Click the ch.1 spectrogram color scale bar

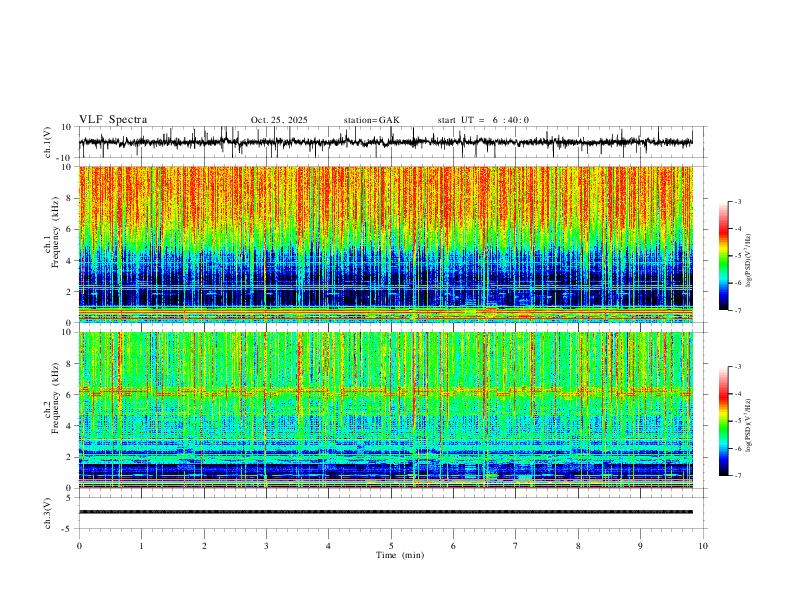(723, 256)
